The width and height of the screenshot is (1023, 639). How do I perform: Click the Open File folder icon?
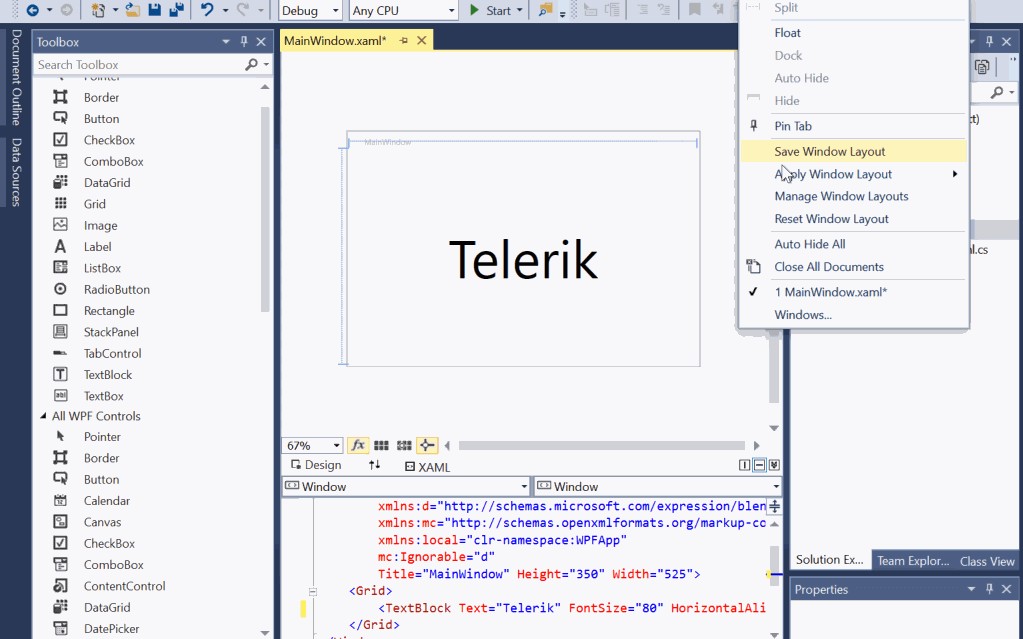tap(132, 10)
